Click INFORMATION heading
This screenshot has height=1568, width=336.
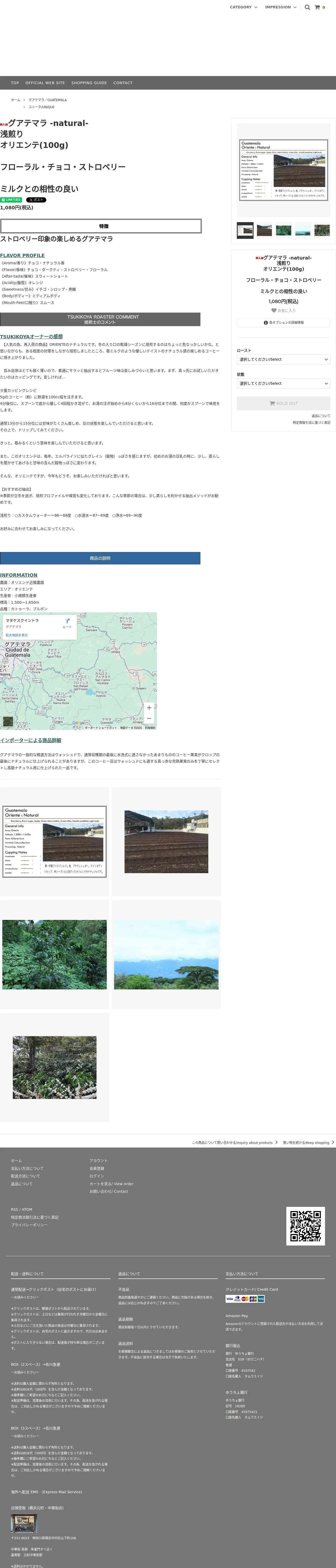pyautogui.click(x=19, y=575)
